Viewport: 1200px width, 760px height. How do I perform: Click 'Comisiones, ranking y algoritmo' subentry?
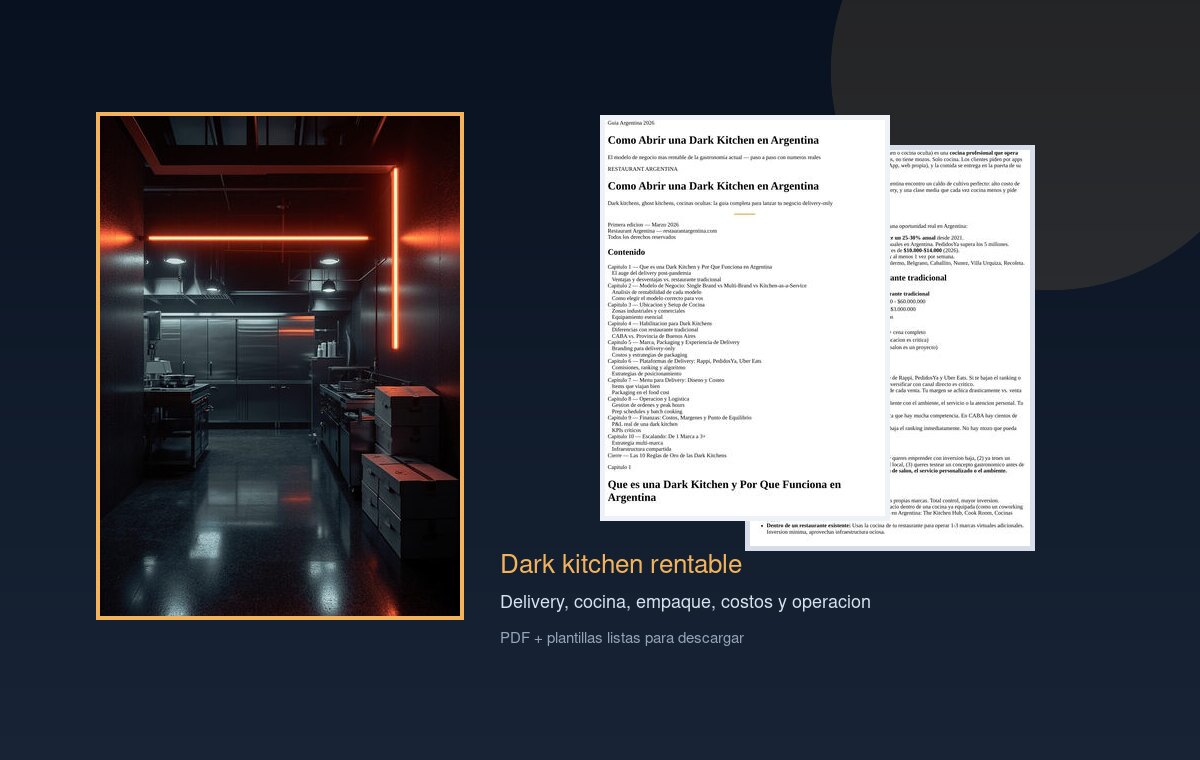[648, 367]
